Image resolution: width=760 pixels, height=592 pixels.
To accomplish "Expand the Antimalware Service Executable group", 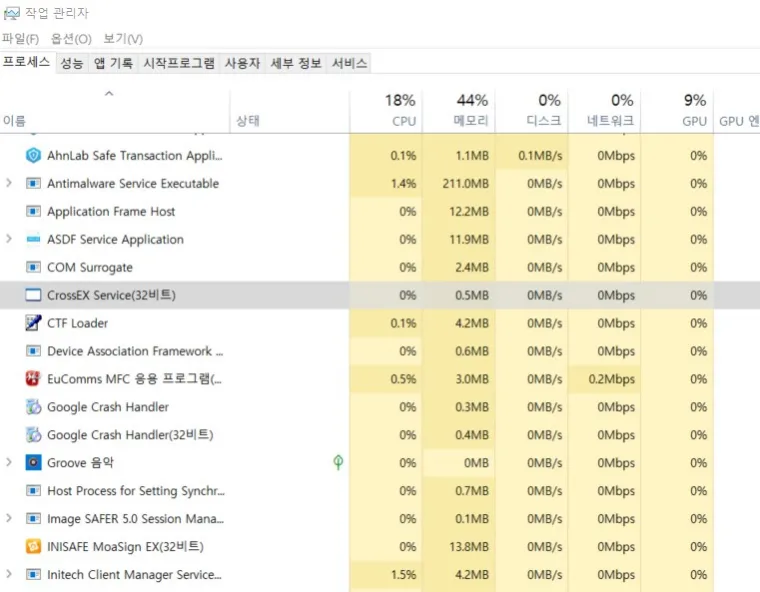I will click(x=9, y=183).
